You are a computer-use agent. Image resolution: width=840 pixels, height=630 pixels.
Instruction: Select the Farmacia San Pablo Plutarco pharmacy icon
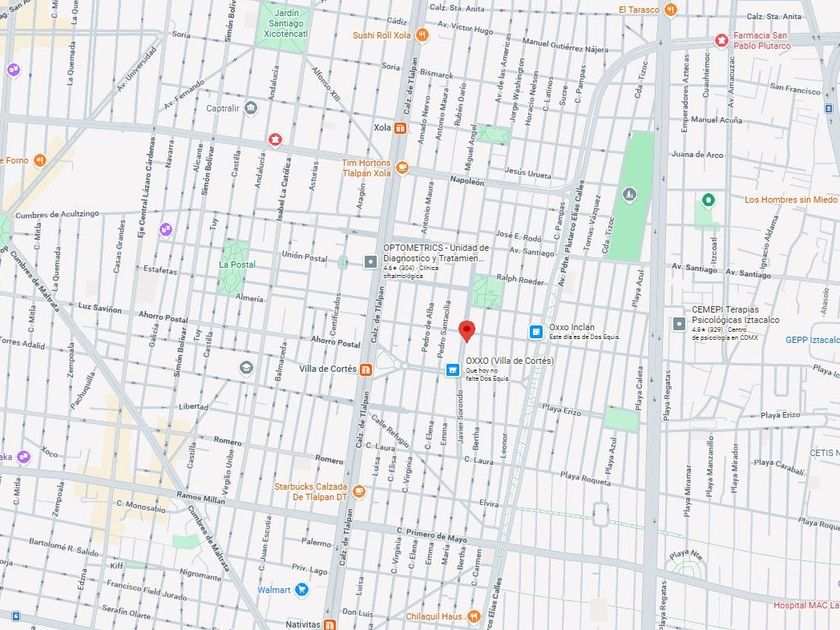coord(722,41)
